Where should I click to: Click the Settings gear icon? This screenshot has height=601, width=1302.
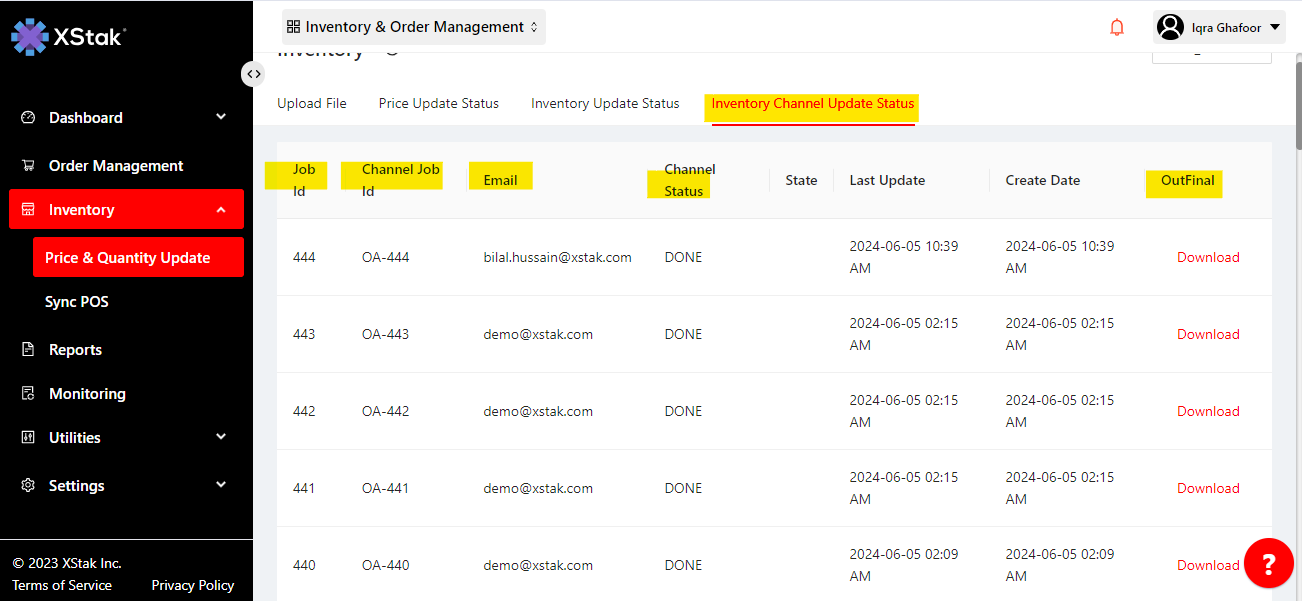tap(29, 485)
